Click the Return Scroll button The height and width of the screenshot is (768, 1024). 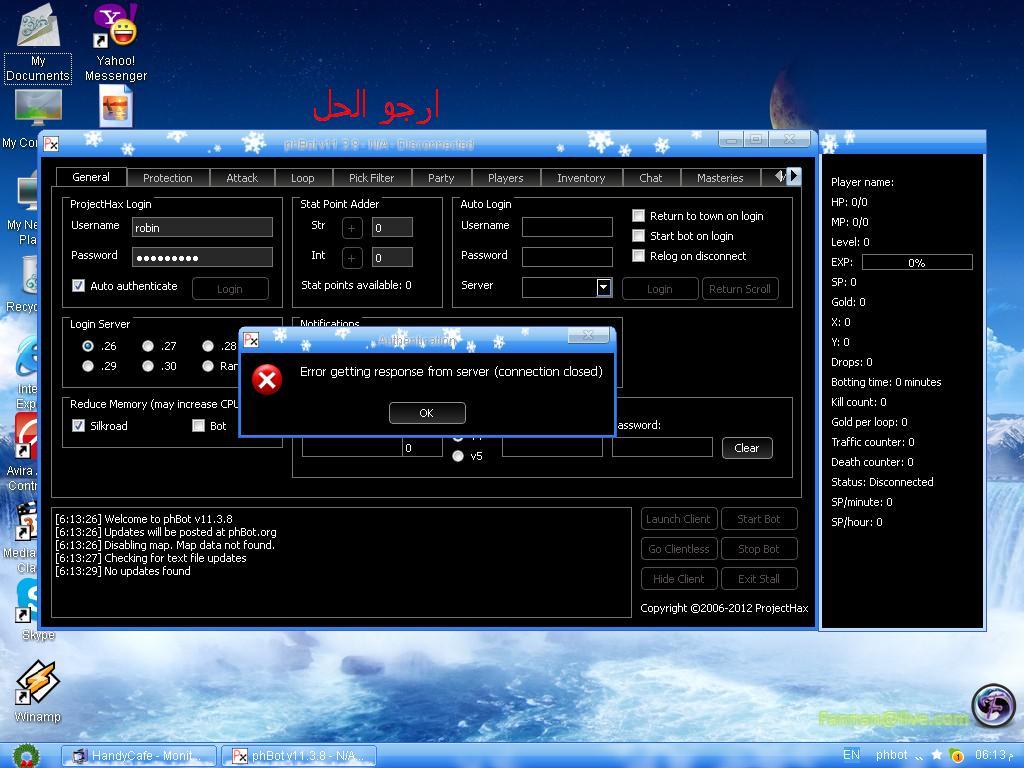click(740, 289)
